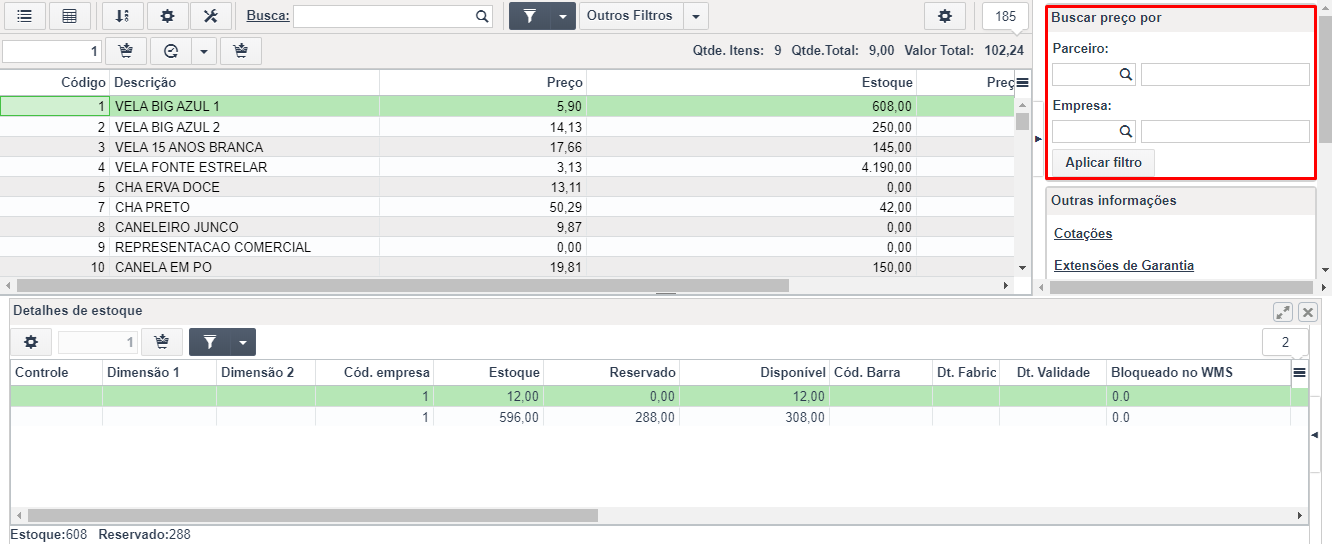This screenshot has height=544, width=1332.
Task: Select row CHA ERVA DOCE
Action: click(x=507, y=187)
